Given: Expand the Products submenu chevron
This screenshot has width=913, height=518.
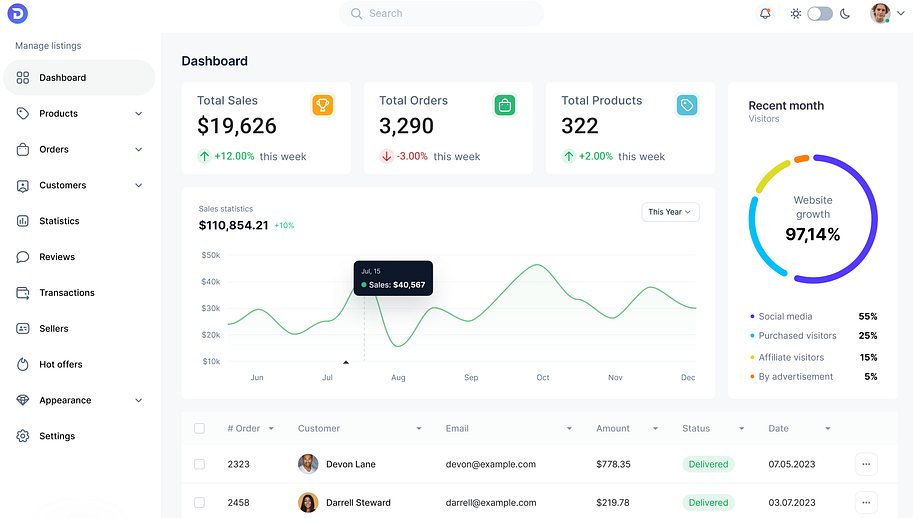Looking at the screenshot, I should pyautogui.click(x=139, y=114).
